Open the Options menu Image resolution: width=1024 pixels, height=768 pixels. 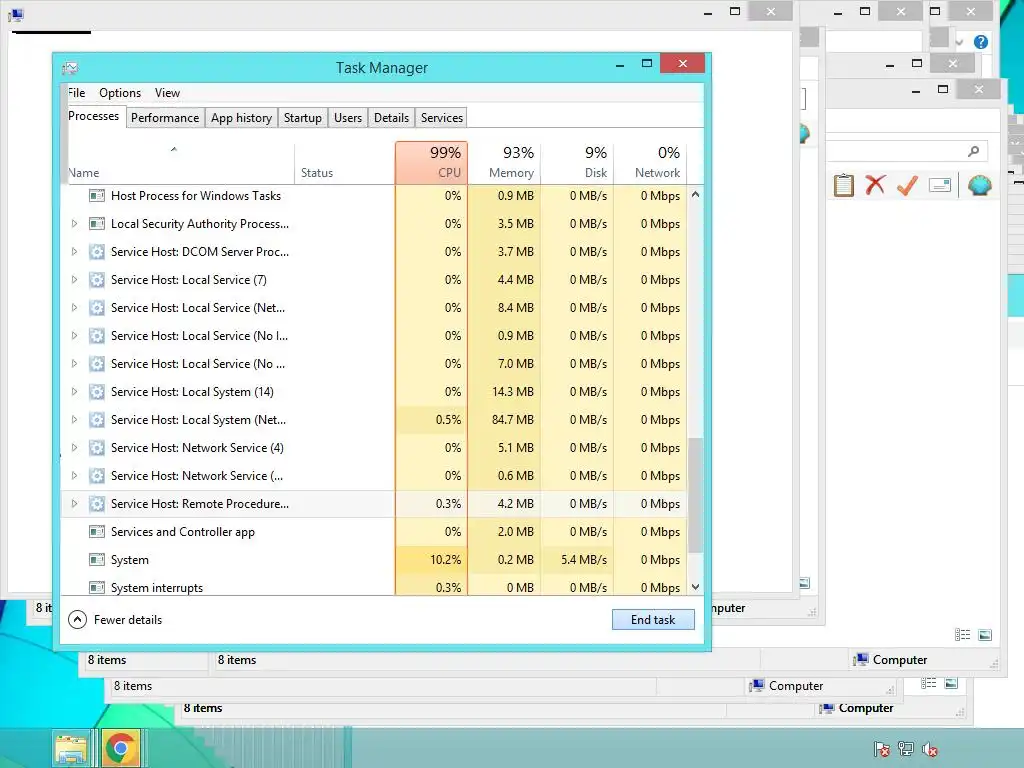click(120, 93)
